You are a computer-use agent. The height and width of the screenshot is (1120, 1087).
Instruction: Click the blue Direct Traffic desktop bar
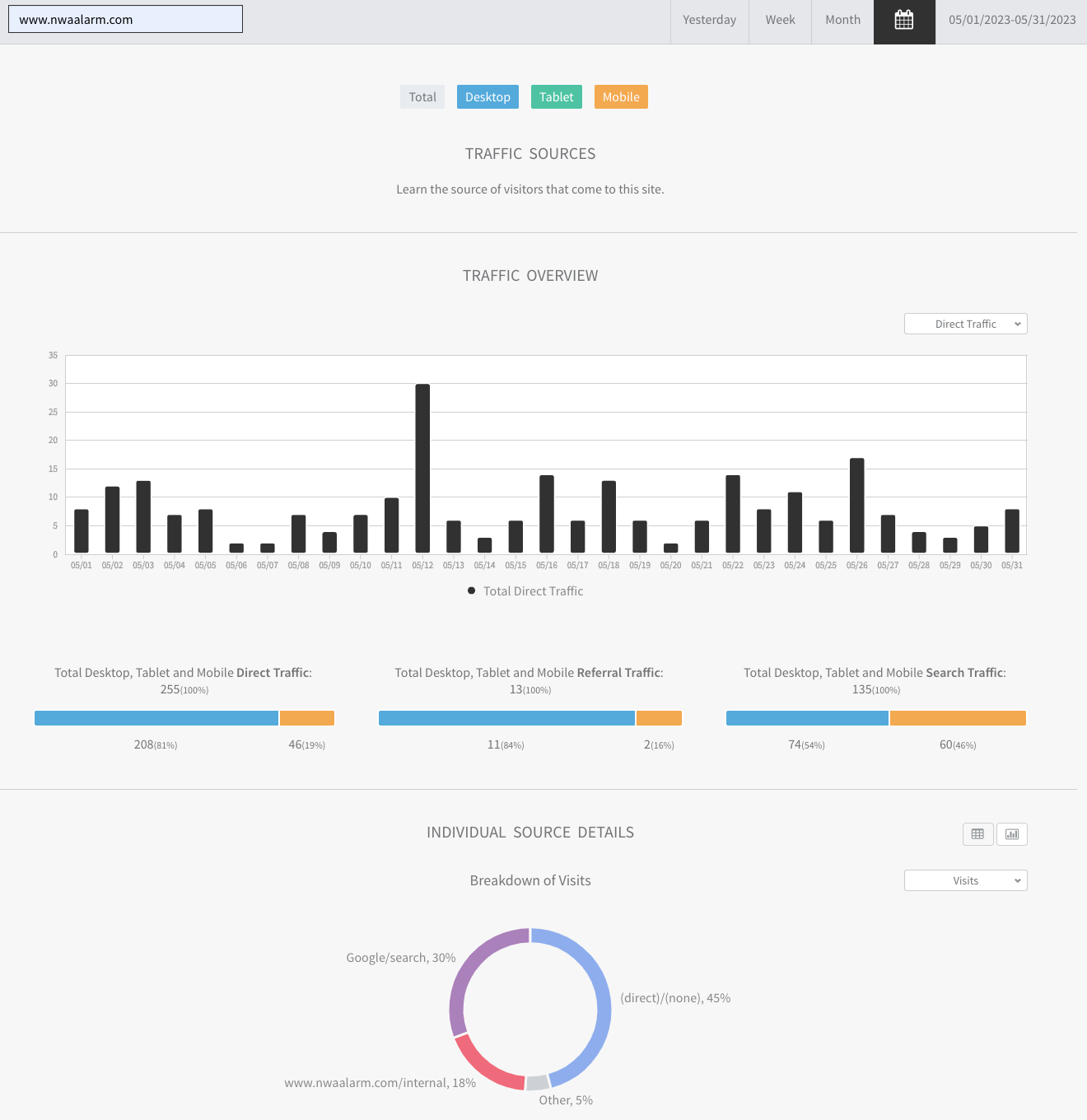pos(156,718)
